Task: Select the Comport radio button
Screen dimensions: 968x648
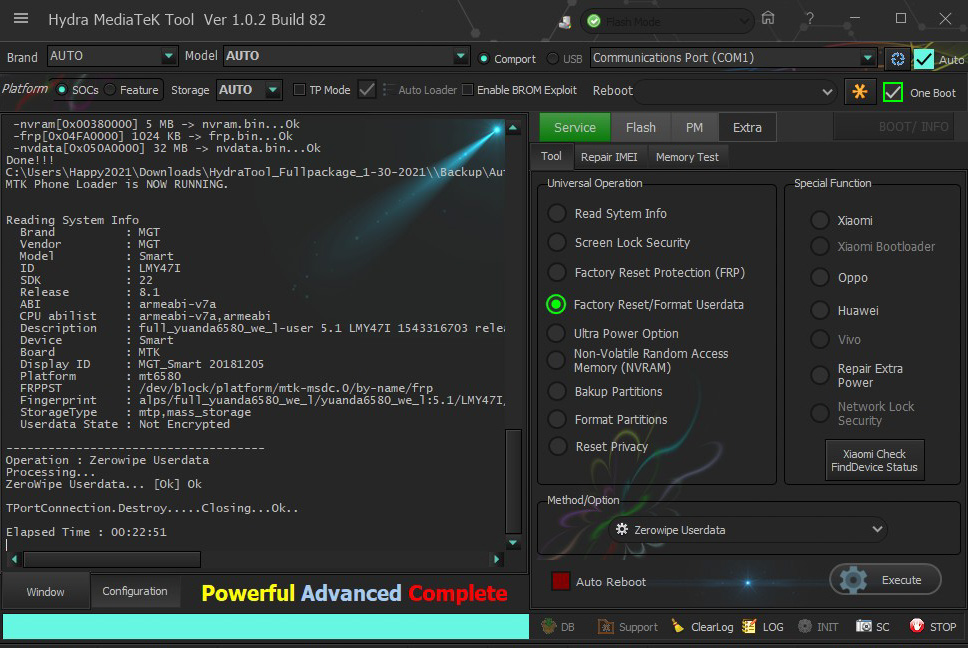Action: click(484, 59)
